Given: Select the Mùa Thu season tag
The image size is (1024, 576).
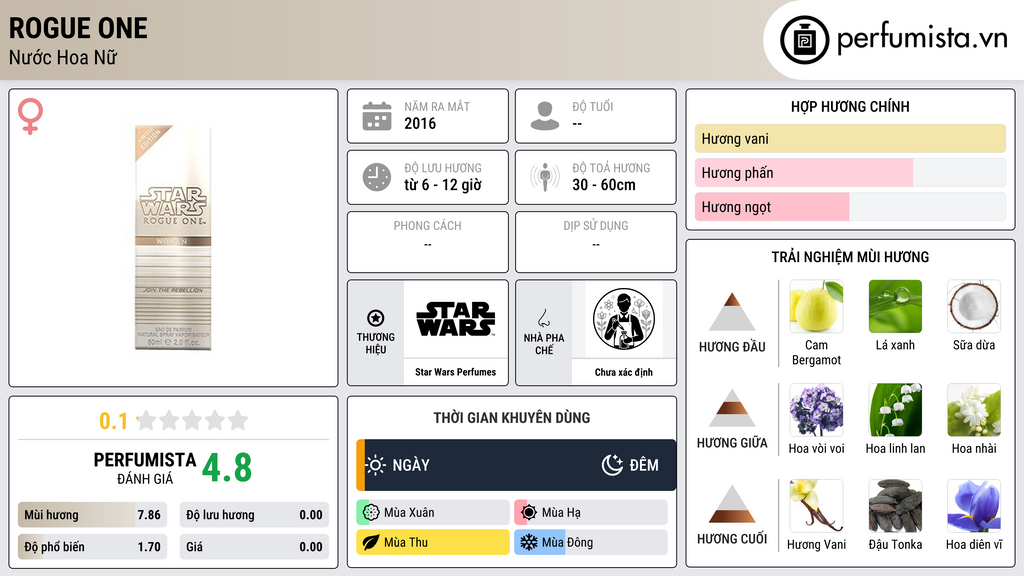Looking at the screenshot, I should 433,542.
